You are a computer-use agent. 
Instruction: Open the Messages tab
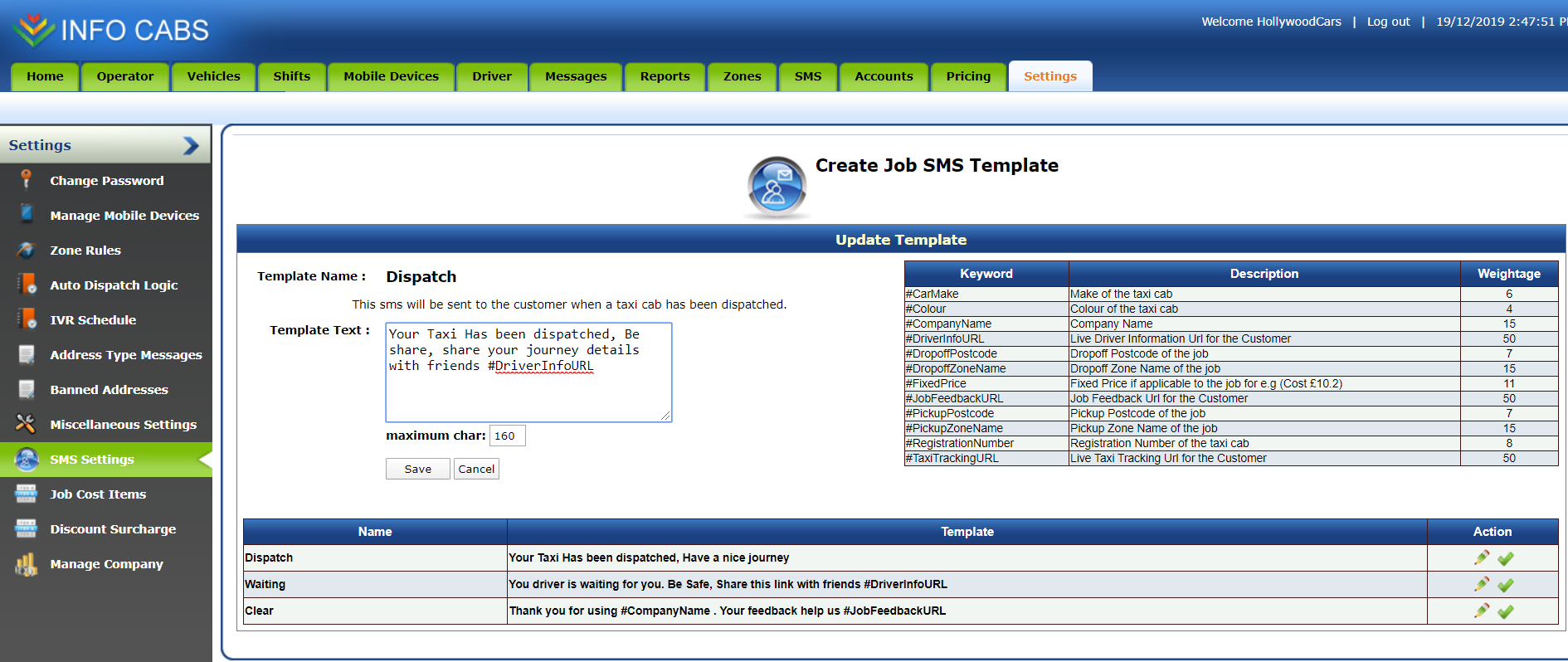click(576, 76)
